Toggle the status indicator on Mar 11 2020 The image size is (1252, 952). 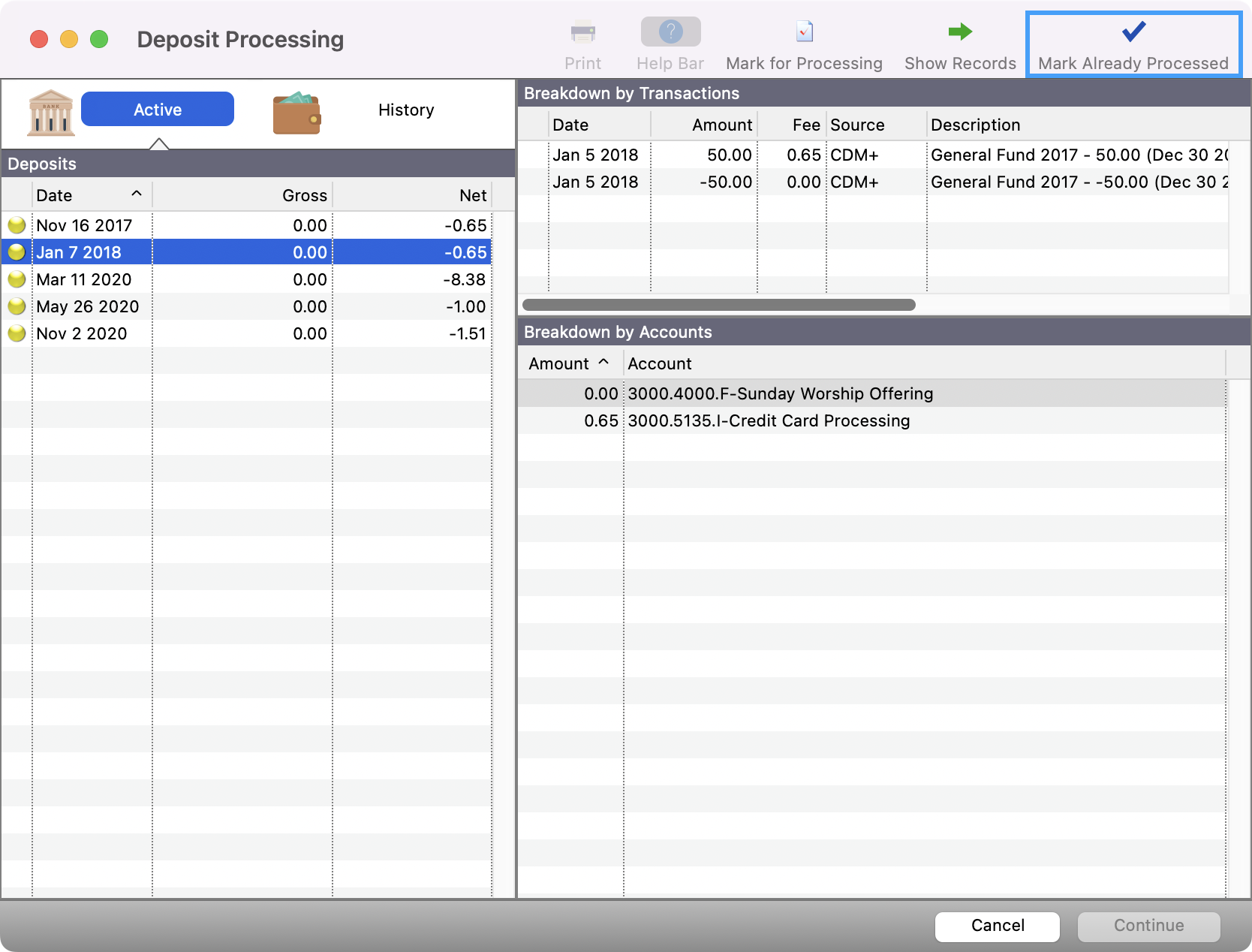(17, 279)
